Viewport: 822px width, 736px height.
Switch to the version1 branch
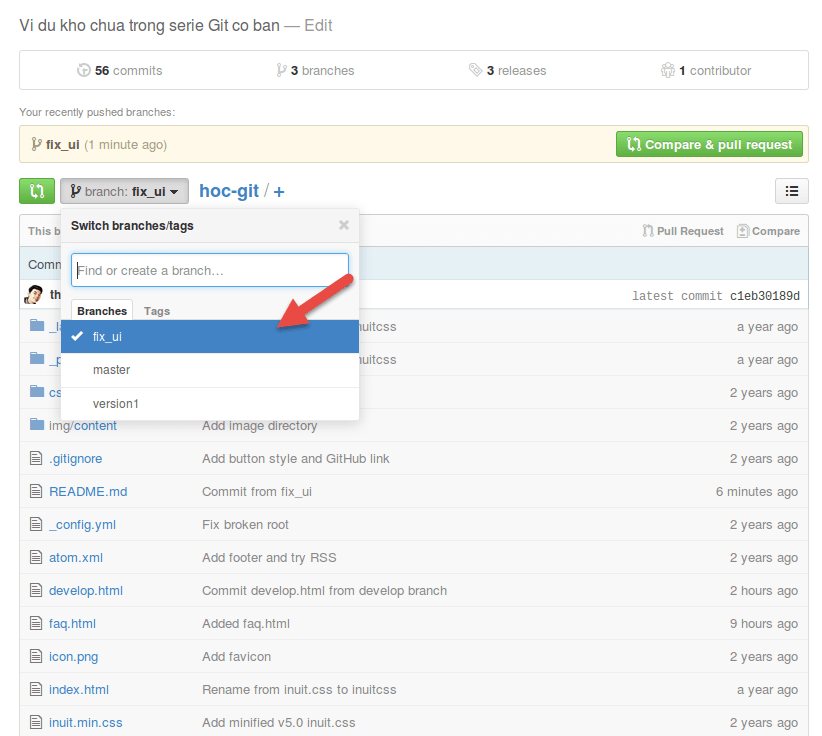click(x=210, y=404)
